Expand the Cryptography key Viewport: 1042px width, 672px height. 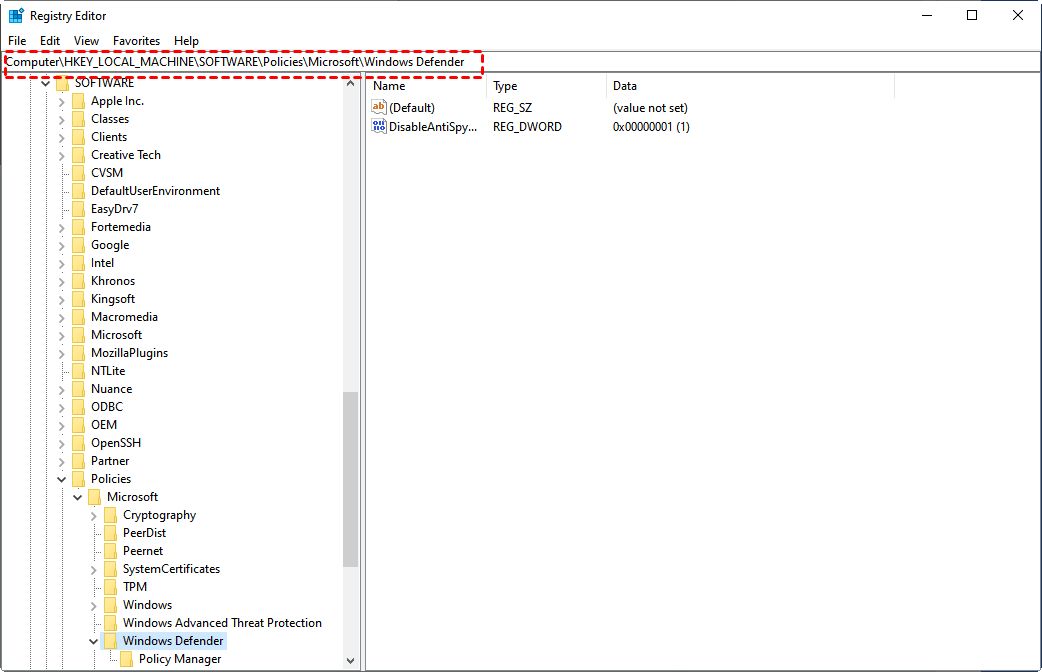tap(94, 516)
